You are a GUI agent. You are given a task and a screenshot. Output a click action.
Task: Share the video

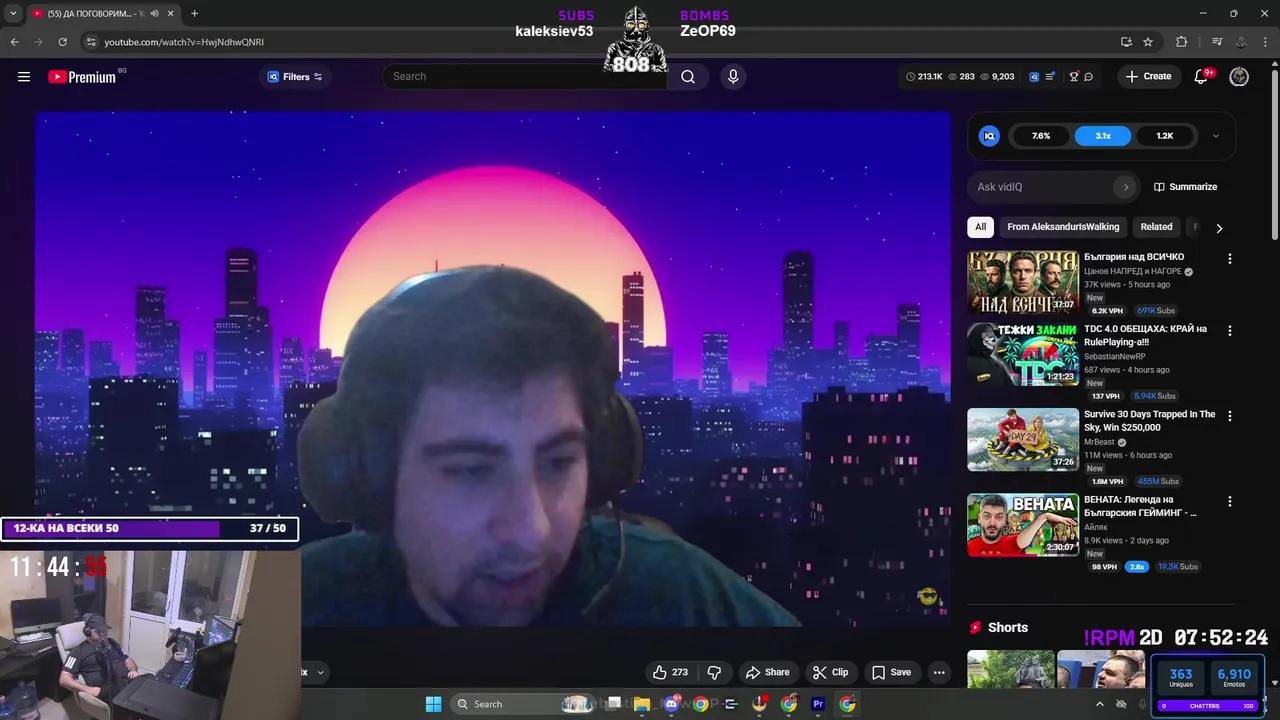point(767,672)
